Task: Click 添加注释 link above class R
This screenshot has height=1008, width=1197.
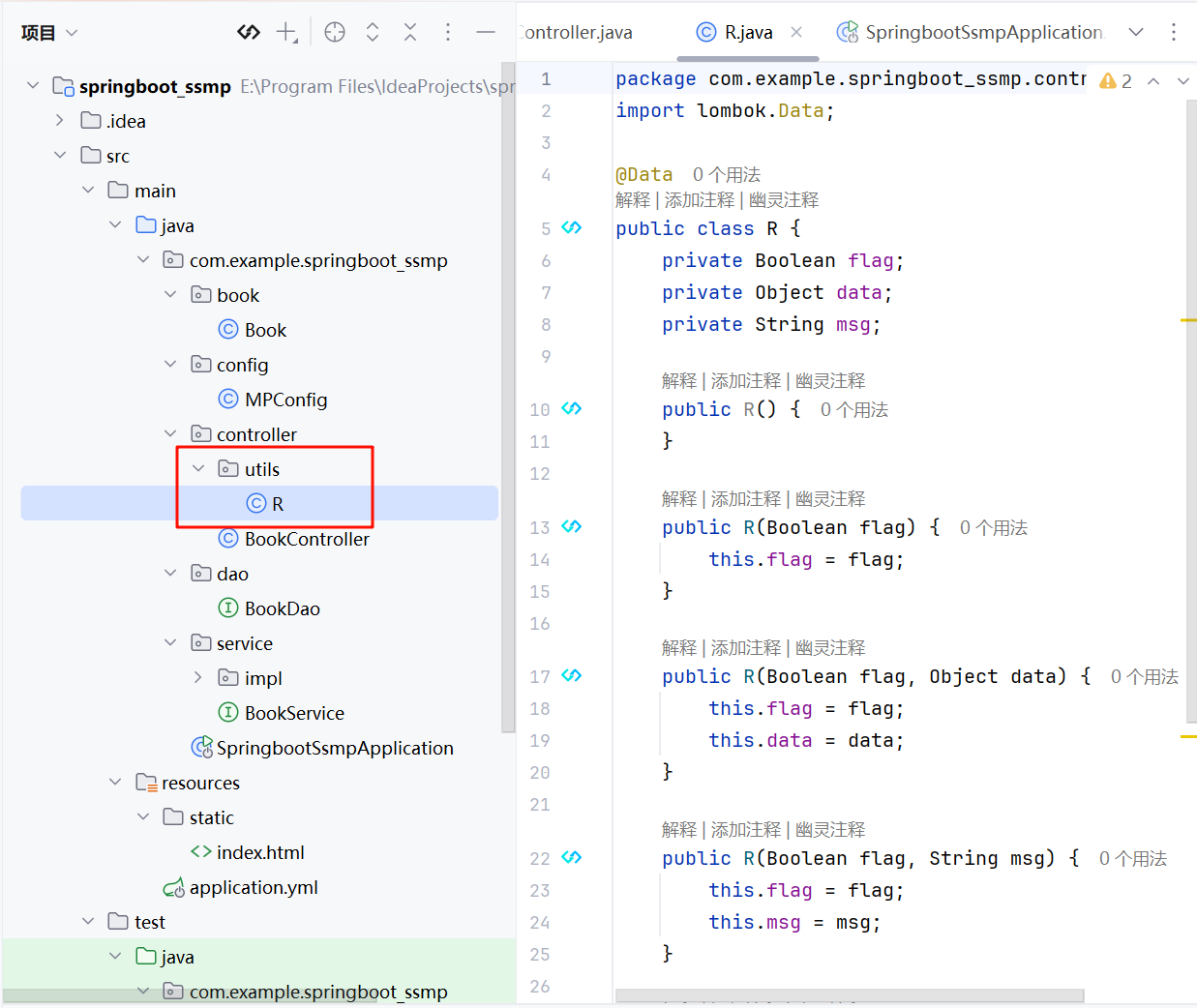Action: point(700,200)
